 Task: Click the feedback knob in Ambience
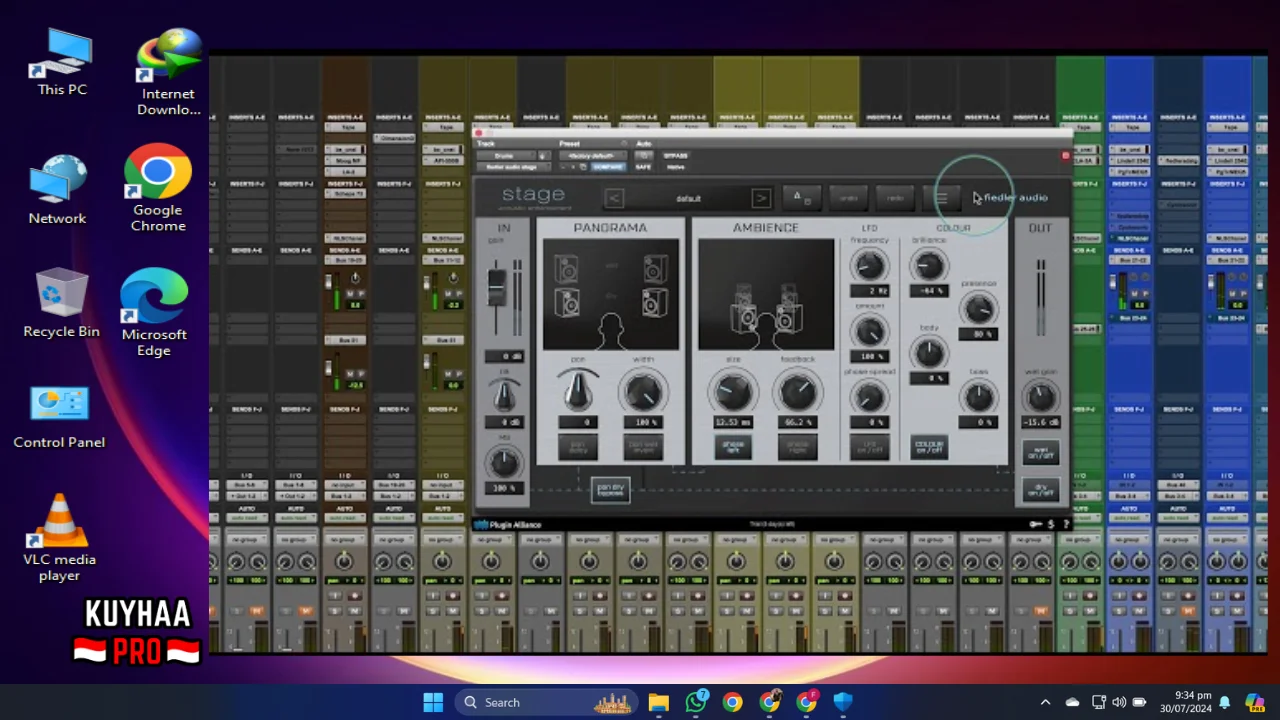798,392
